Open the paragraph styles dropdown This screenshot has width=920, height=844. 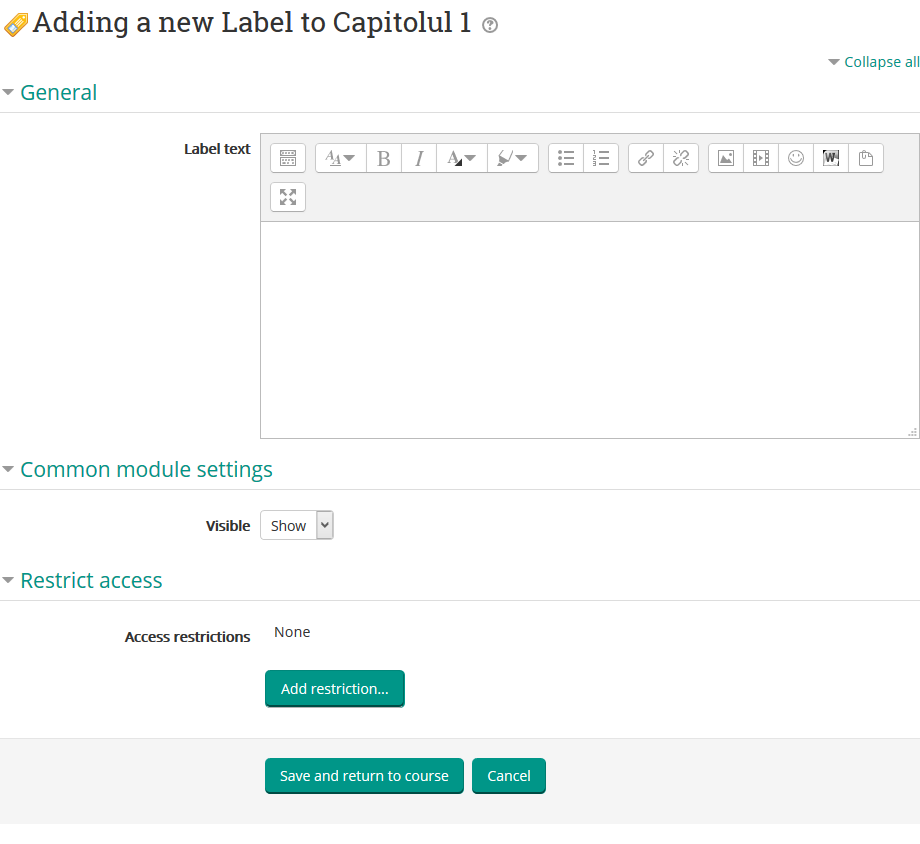tap(340, 157)
